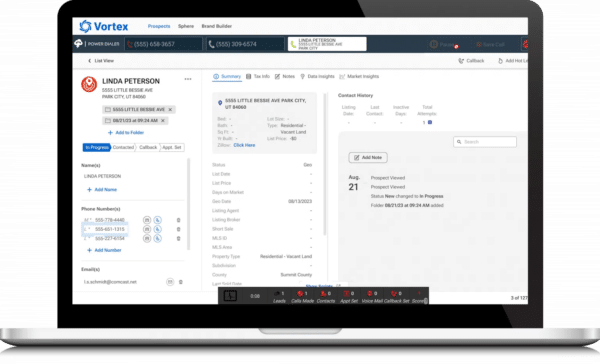The image size is (600, 364).
Task: Click Add Hot Lead button
Action: coord(513,60)
